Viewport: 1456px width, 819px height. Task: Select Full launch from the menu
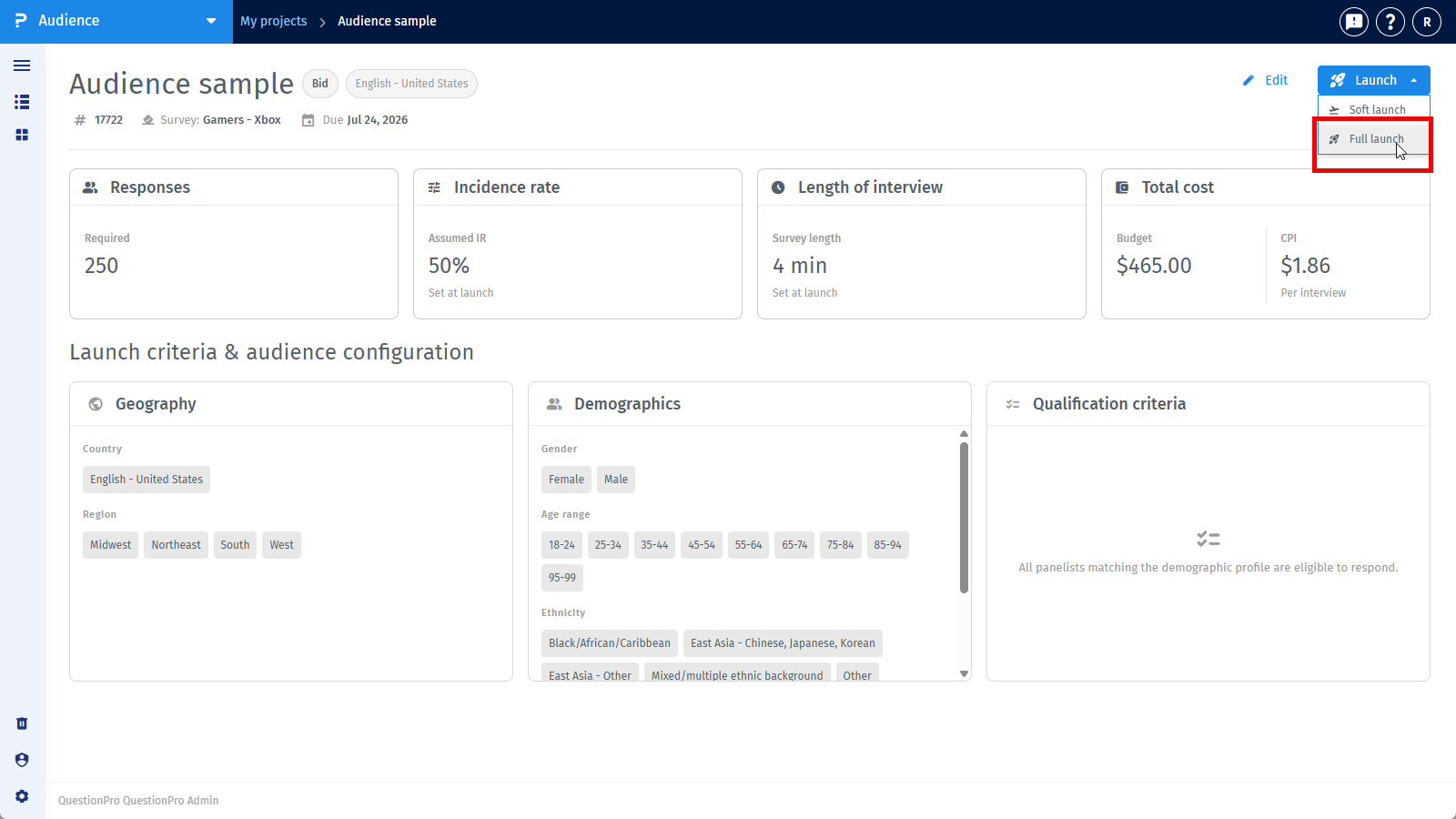[x=1374, y=138]
